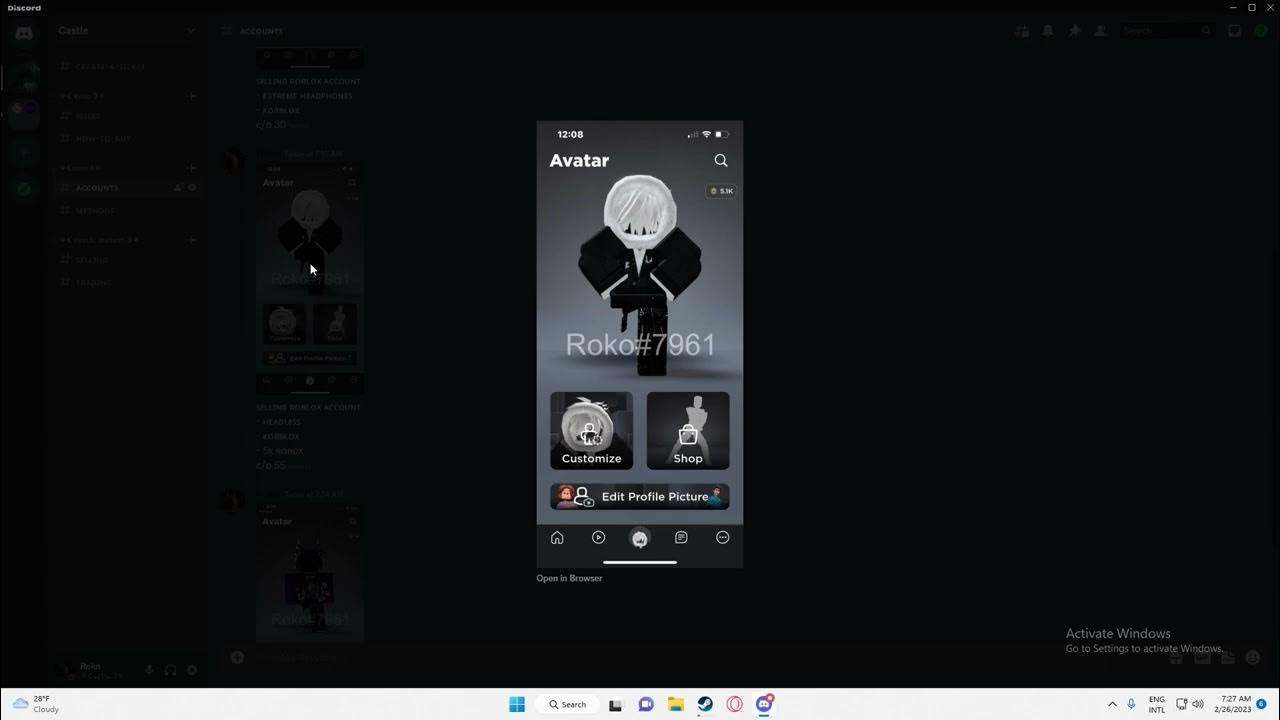Click the Discord Search field in the header
The image size is (1280, 720).
click(1167, 31)
